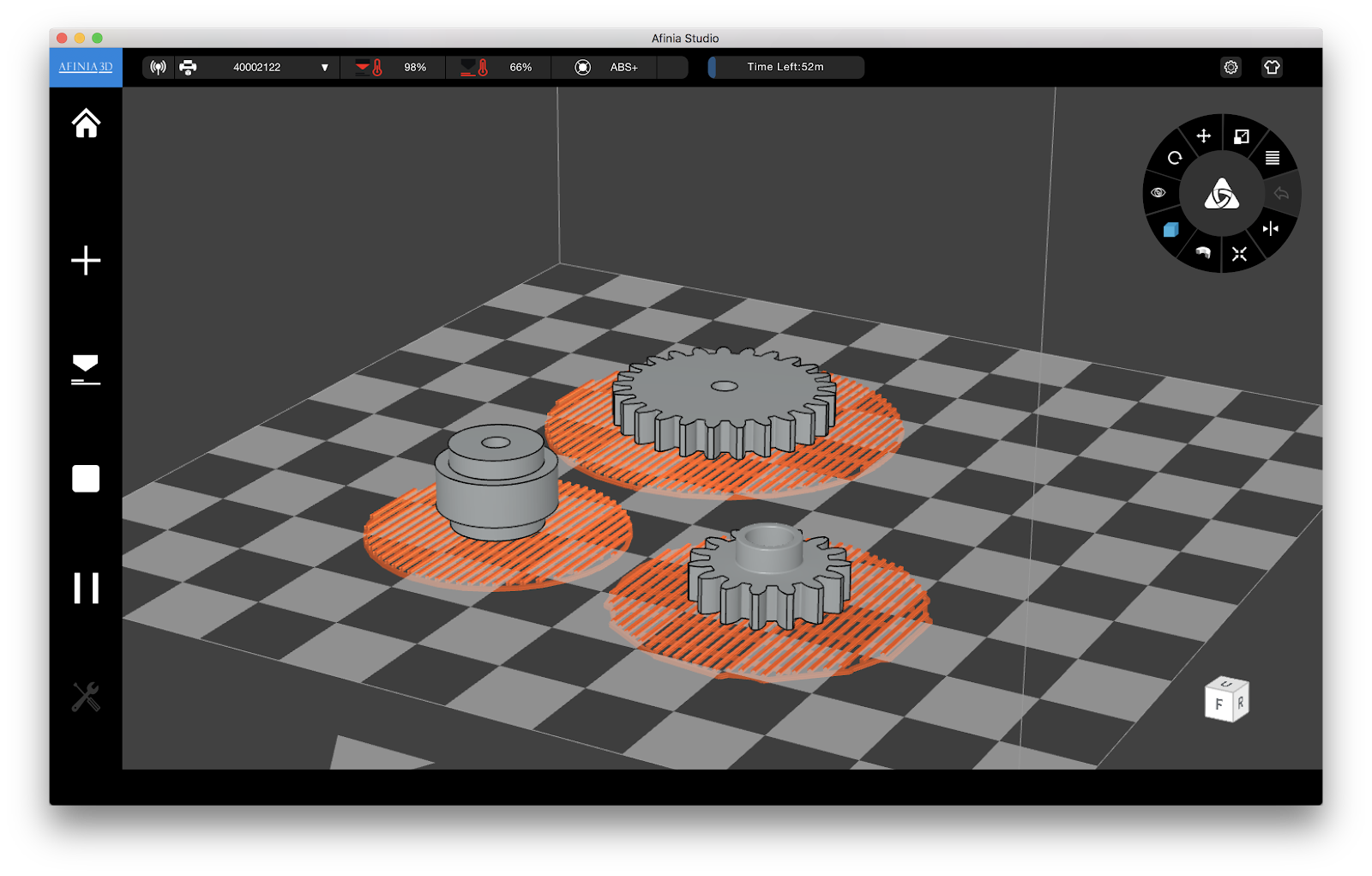Go to the Home screen
1372x876 pixels.
pos(86,124)
